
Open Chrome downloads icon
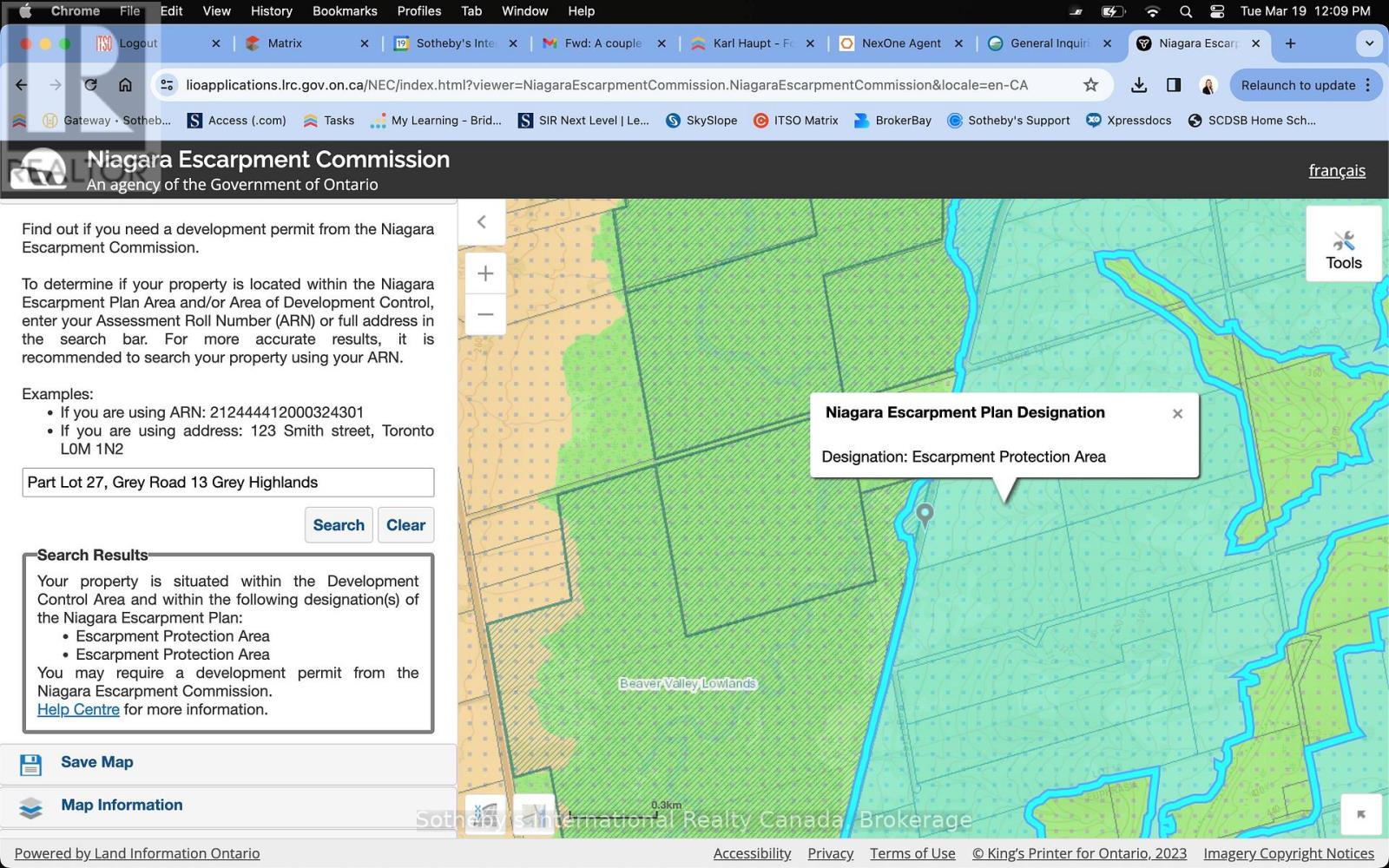[x=1139, y=85]
